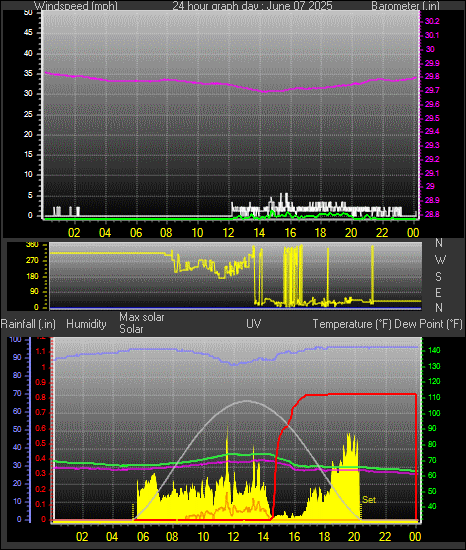Click the 50 mph windspeed scale value
This screenshot has width=466, height=550.
(x=28, y=13)
